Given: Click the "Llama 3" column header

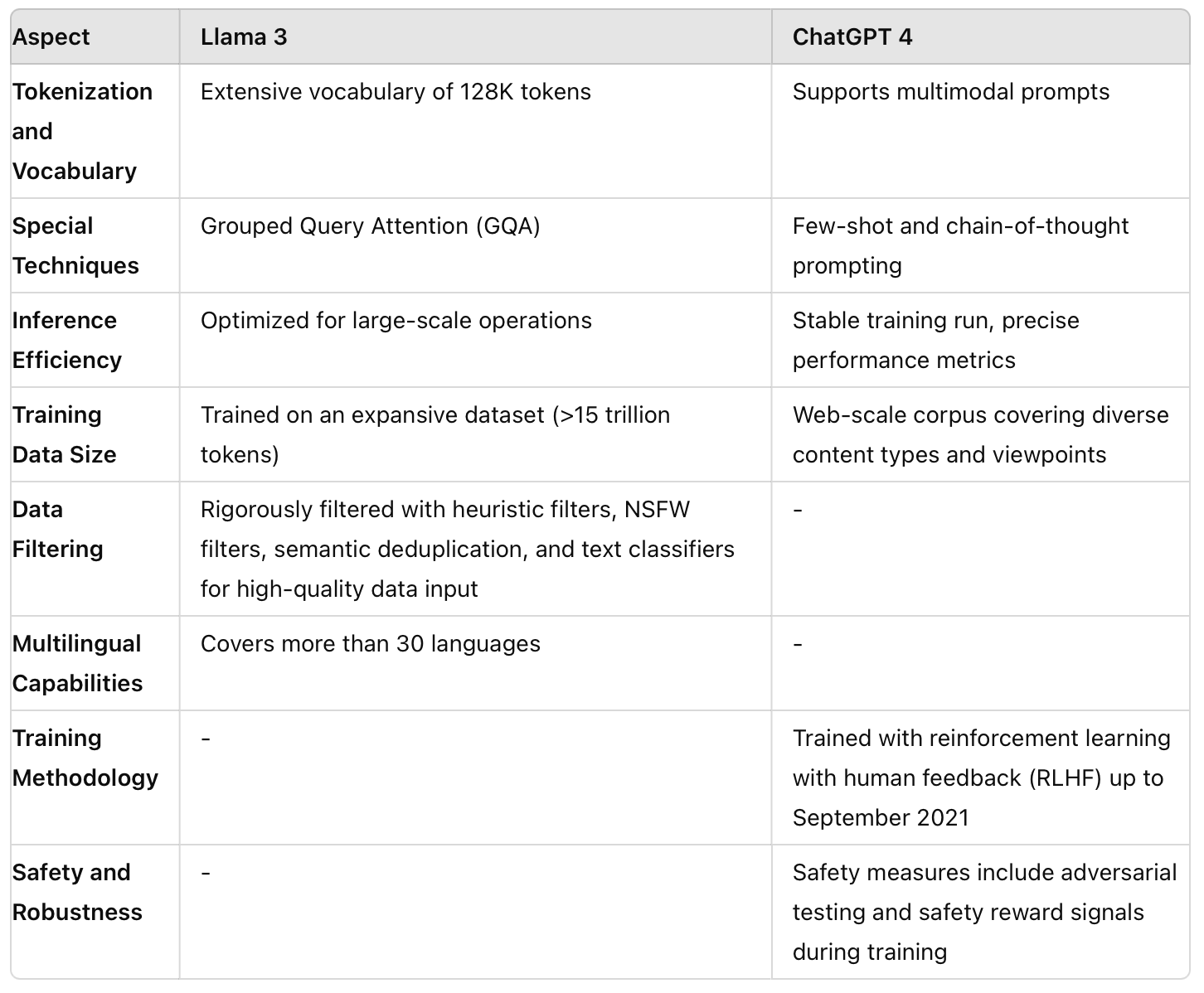Looking at the screenshot, I should coord(244,37).
